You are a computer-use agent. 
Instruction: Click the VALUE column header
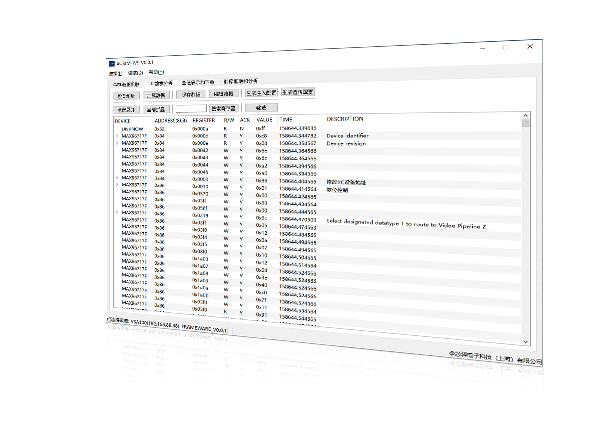[x=264, y=120]
